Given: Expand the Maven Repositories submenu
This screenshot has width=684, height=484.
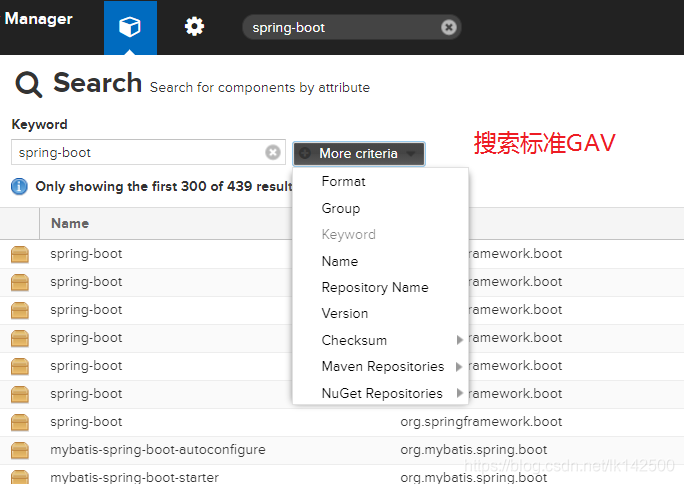Looking at the screenshot, I should (380, 367).
